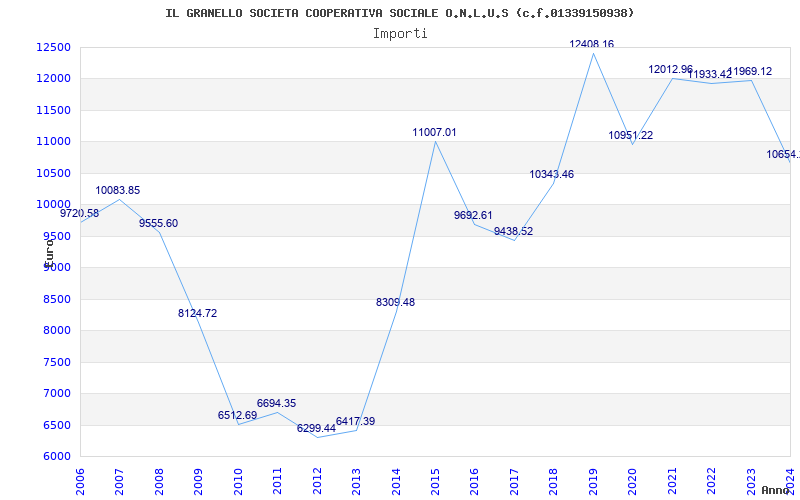800x500 pixels.
Task: Click data label 12012.96
Action: click(670, 69)
